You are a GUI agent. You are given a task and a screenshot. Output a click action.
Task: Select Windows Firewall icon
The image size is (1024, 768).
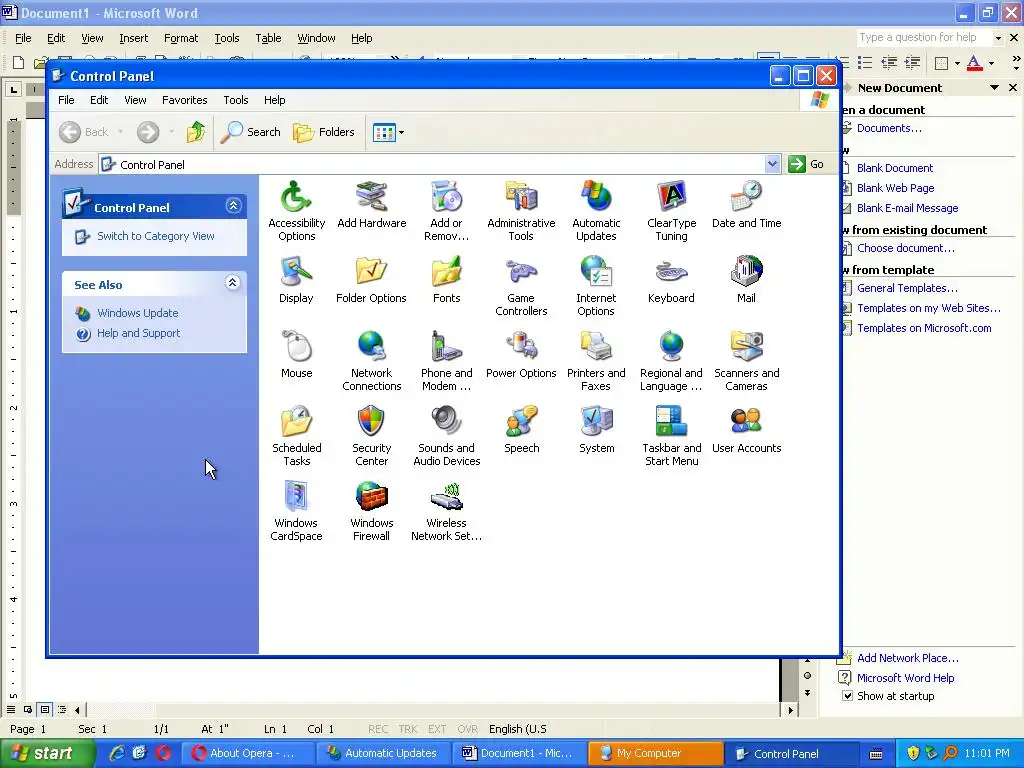click(372, 511)
